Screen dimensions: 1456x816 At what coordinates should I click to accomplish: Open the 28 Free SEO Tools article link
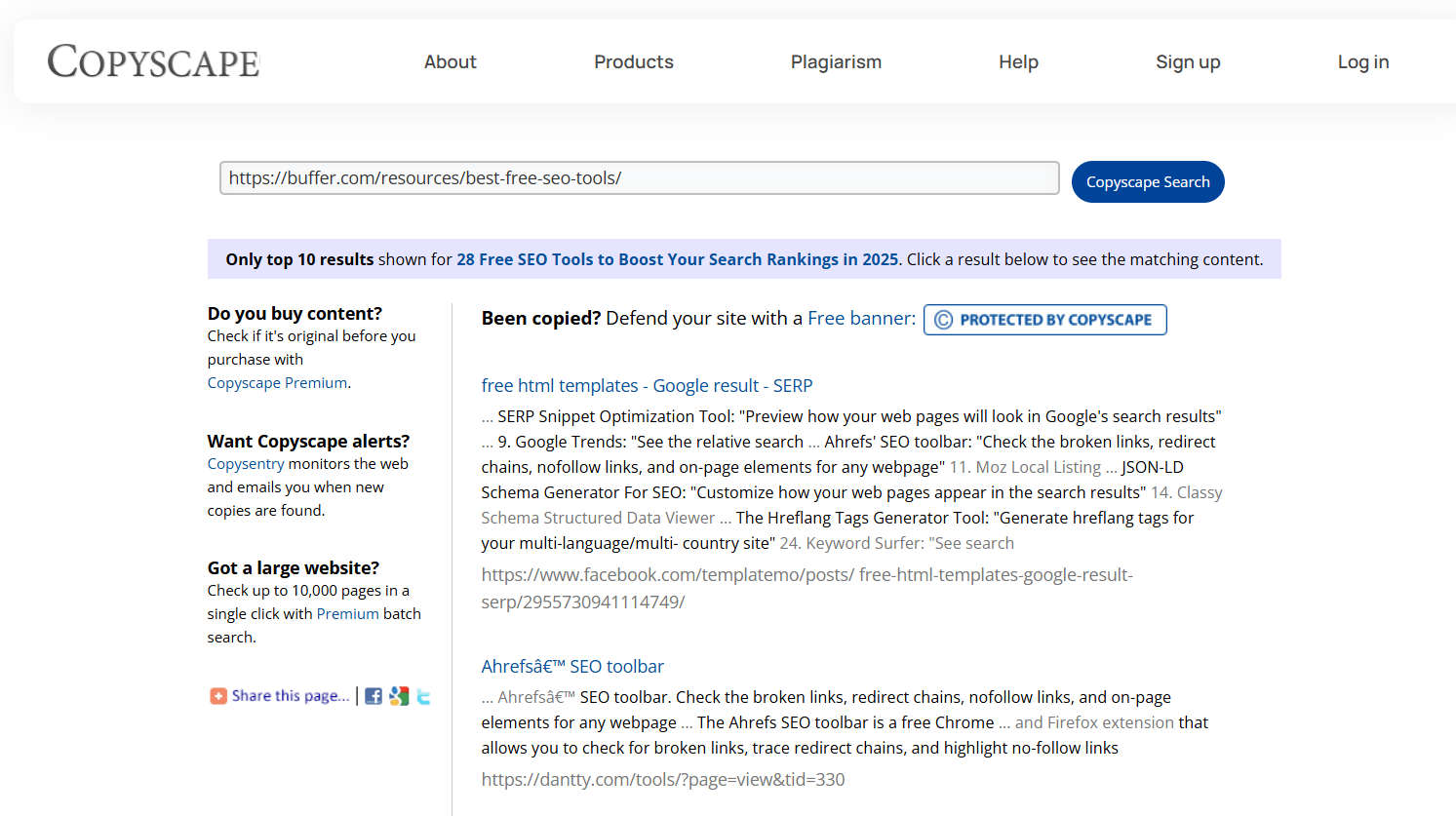coord(678,259)
